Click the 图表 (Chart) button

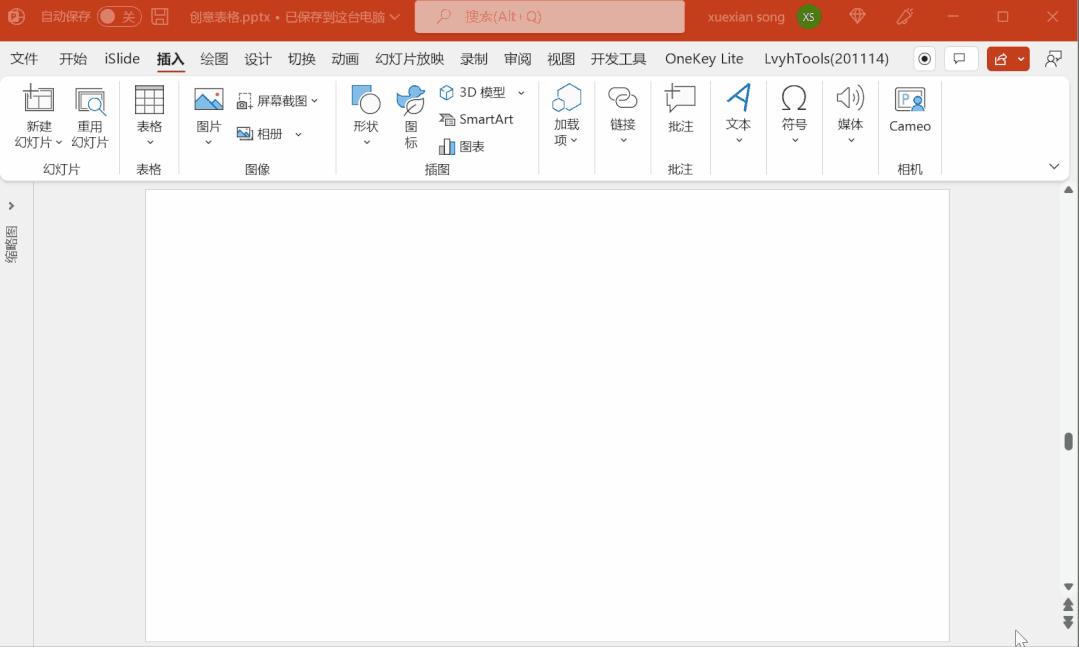click(462, 146)
